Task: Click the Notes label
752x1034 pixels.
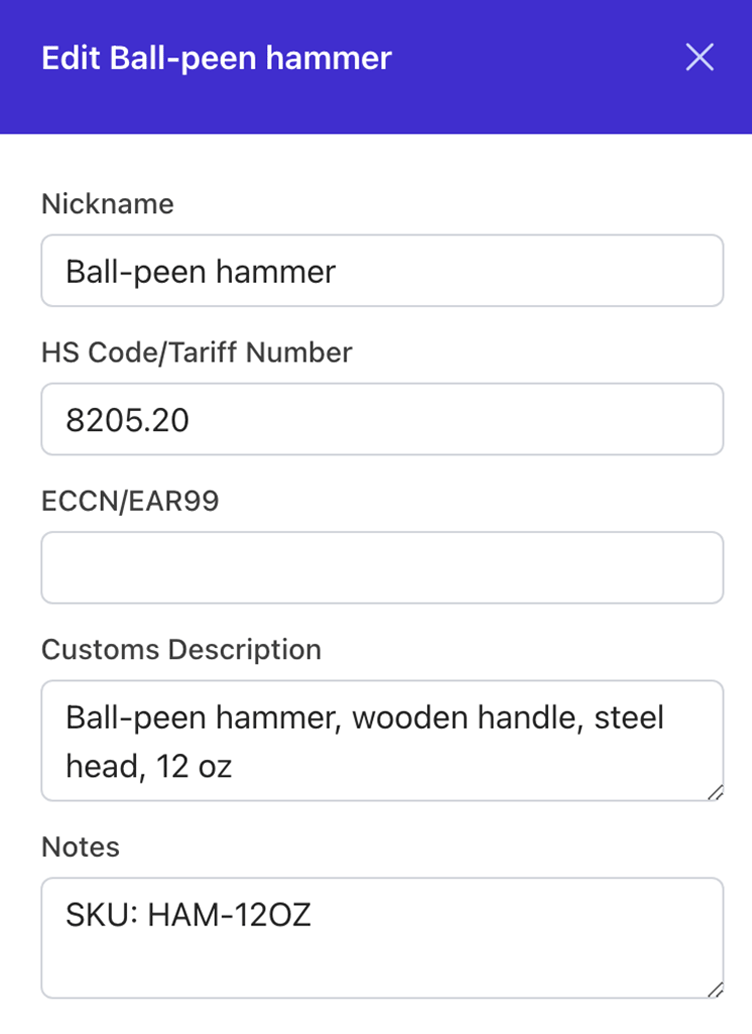Action: (80, 847)
